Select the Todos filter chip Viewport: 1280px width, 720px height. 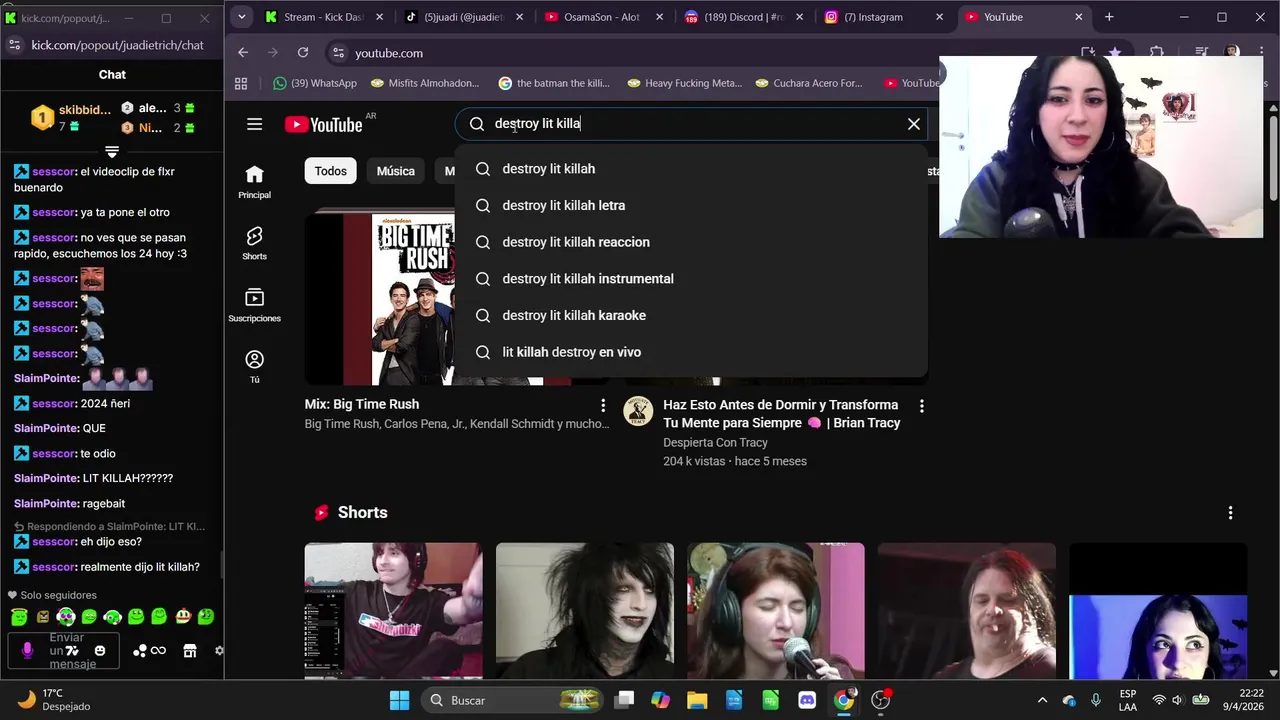click(x=330, y=171)
